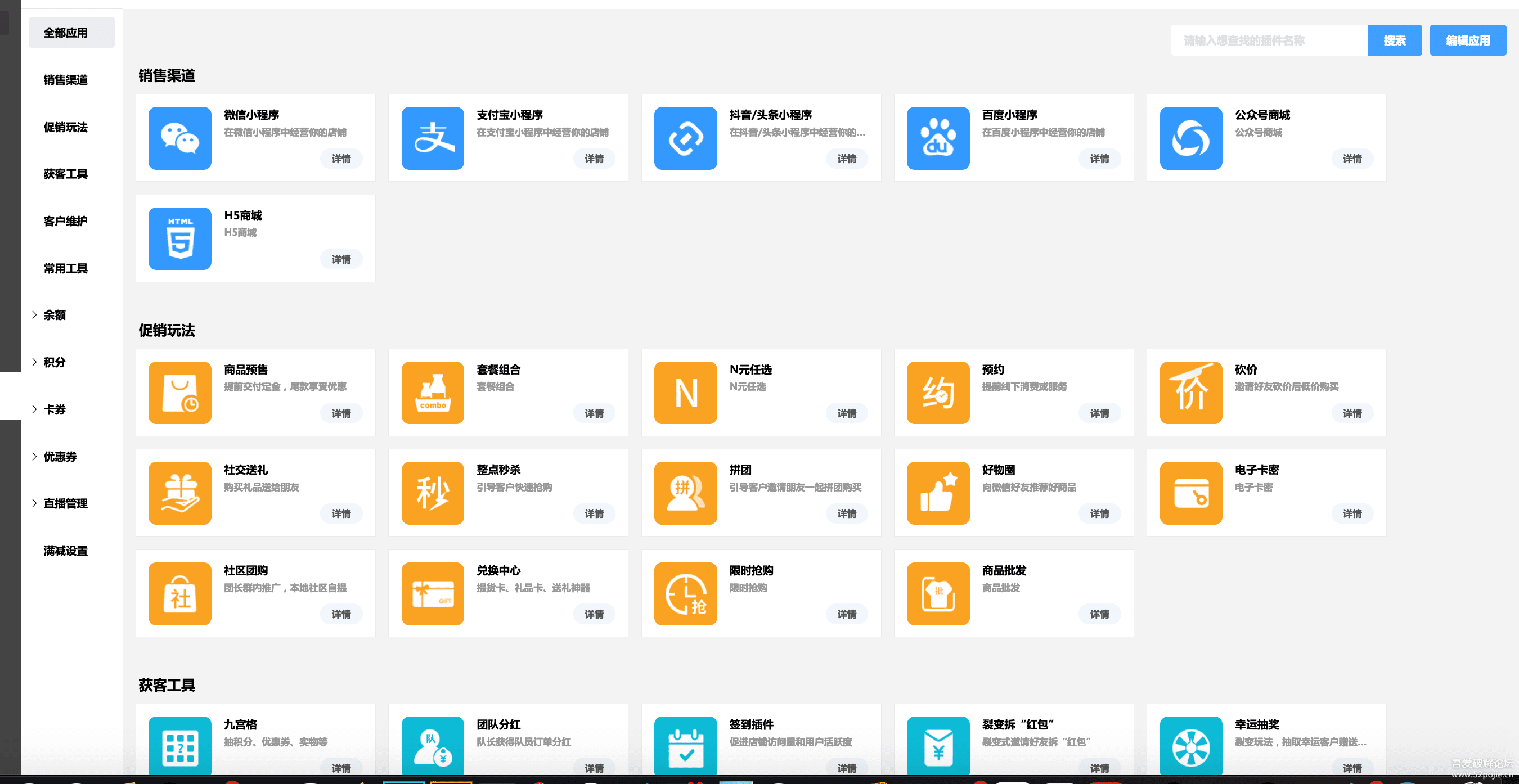The width and height of the screenshot is (1519, 784).
Task: Click the 搜索 button
Action: (x=1395, y=40)
